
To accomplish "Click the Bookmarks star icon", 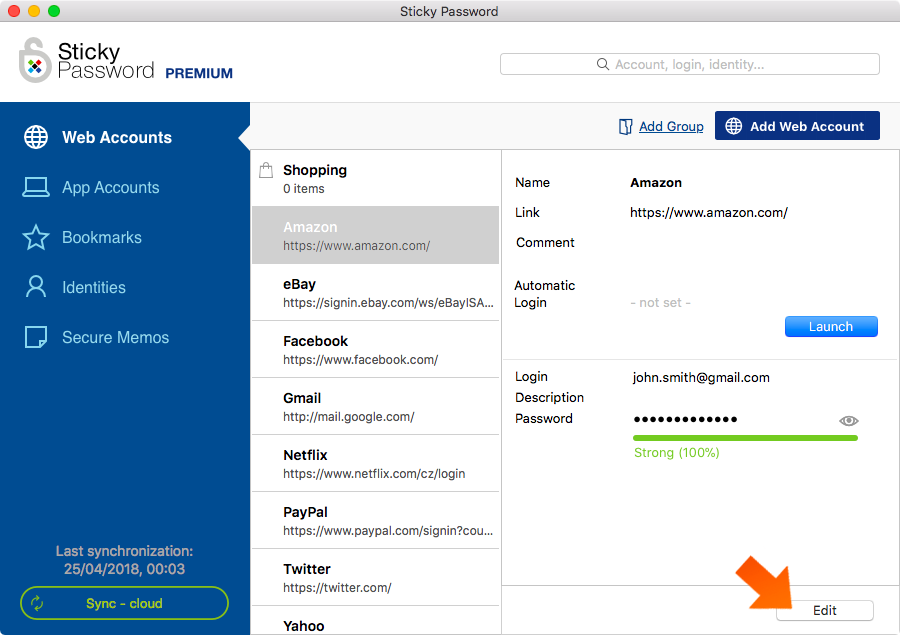I will coord(36,237).
